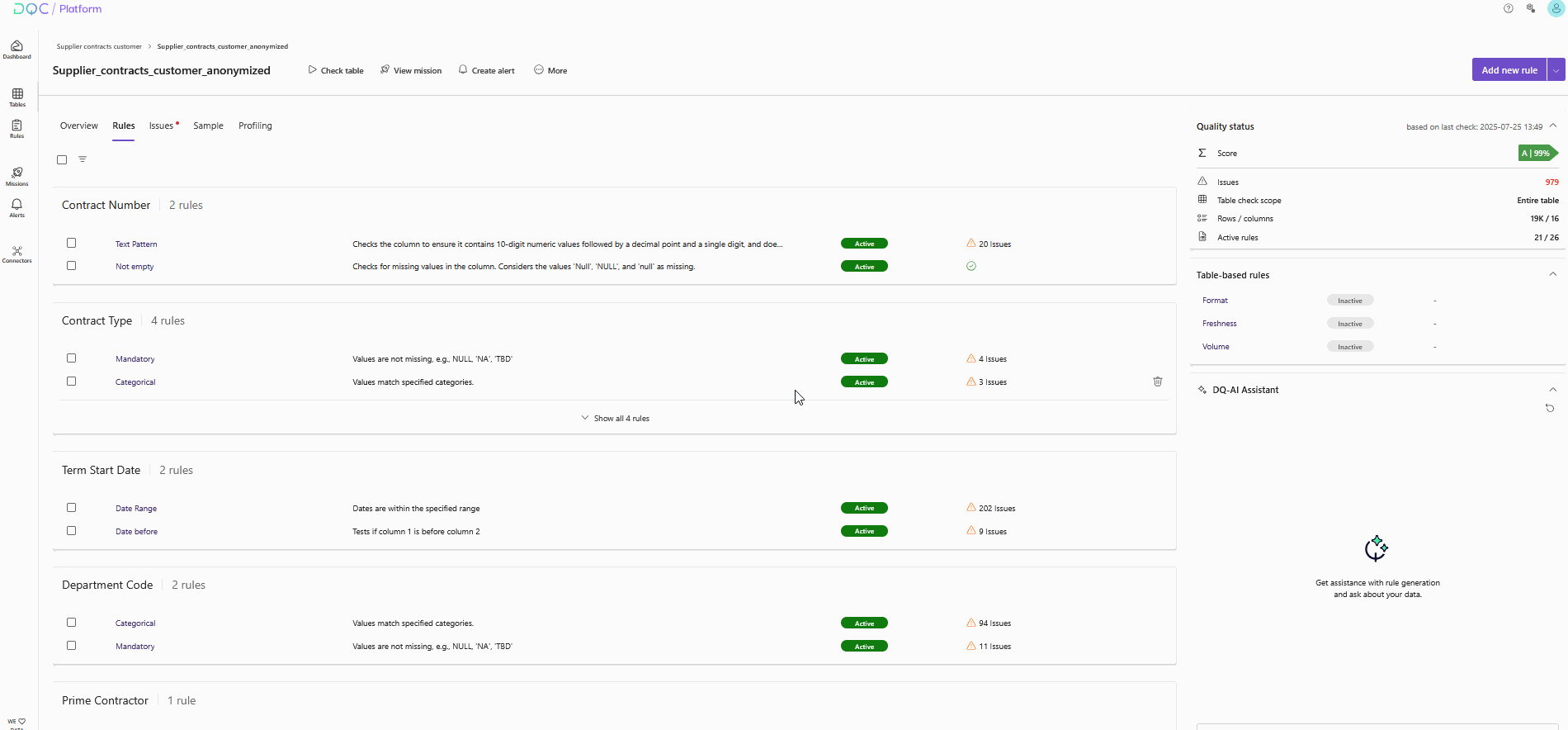Open Rules section in the sidebar
The height and width of the screenshot is (730, 1568).
17,129
